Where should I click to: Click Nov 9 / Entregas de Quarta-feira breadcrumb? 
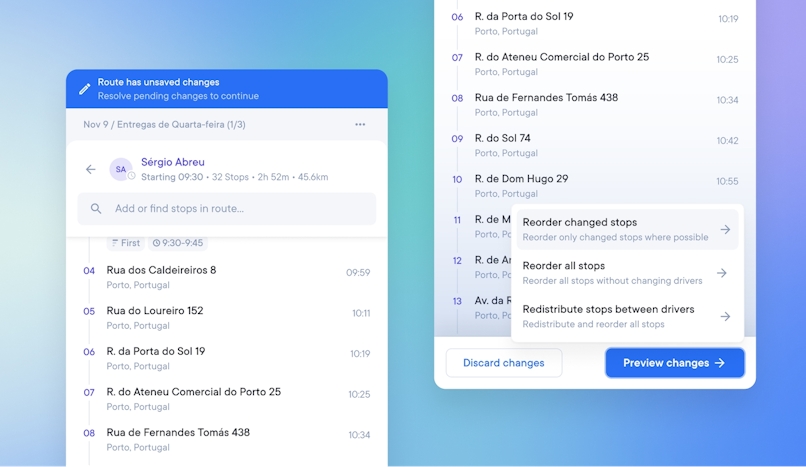[164, 124]
